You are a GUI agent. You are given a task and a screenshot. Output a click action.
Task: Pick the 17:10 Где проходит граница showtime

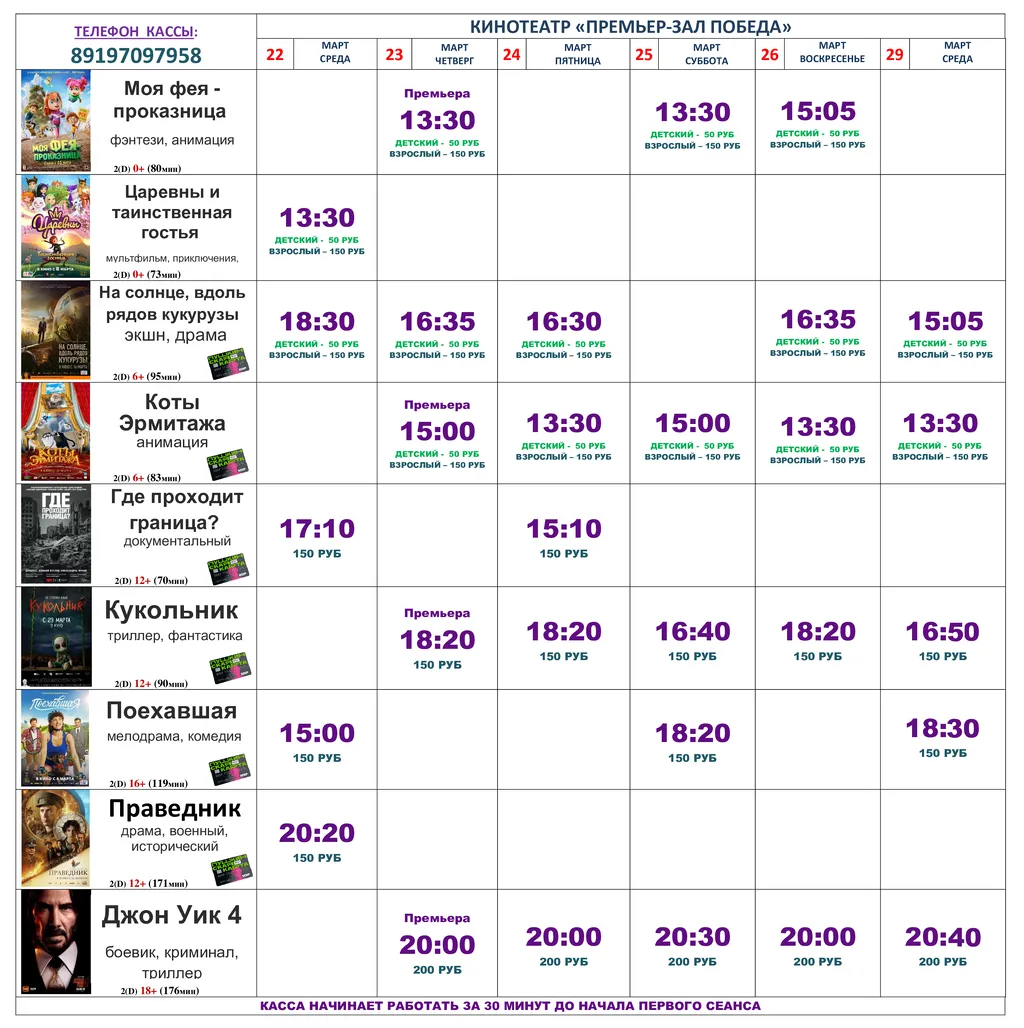coord(317,529)
